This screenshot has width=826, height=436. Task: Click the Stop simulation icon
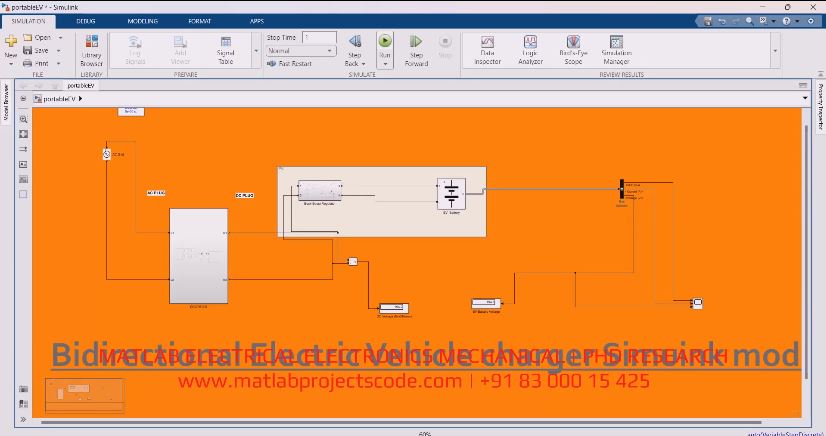pyautogui.click(x=445, y=42)
